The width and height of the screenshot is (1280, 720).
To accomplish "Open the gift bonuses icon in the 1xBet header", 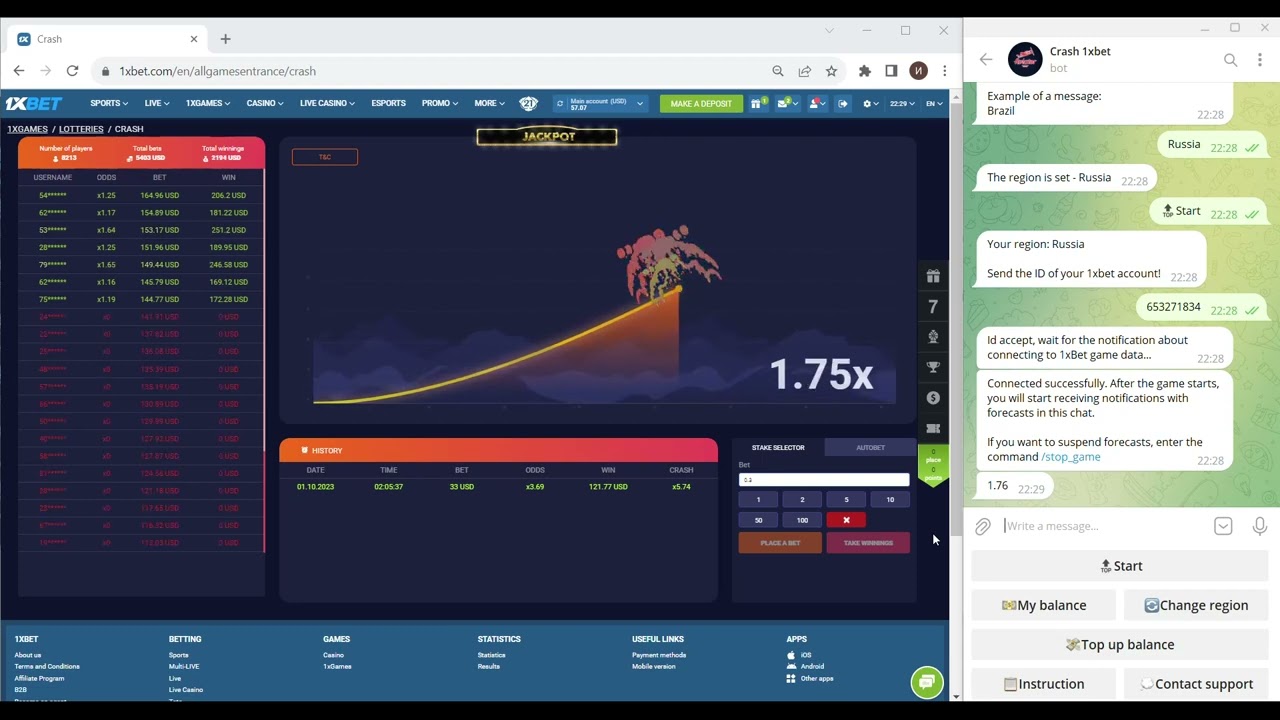I will (758, 103).
